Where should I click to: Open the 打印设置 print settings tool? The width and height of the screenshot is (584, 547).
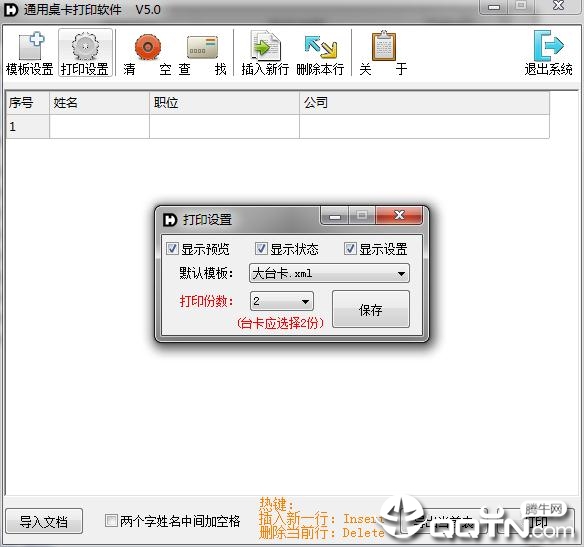pyautogui.click(x=85, y=53)
